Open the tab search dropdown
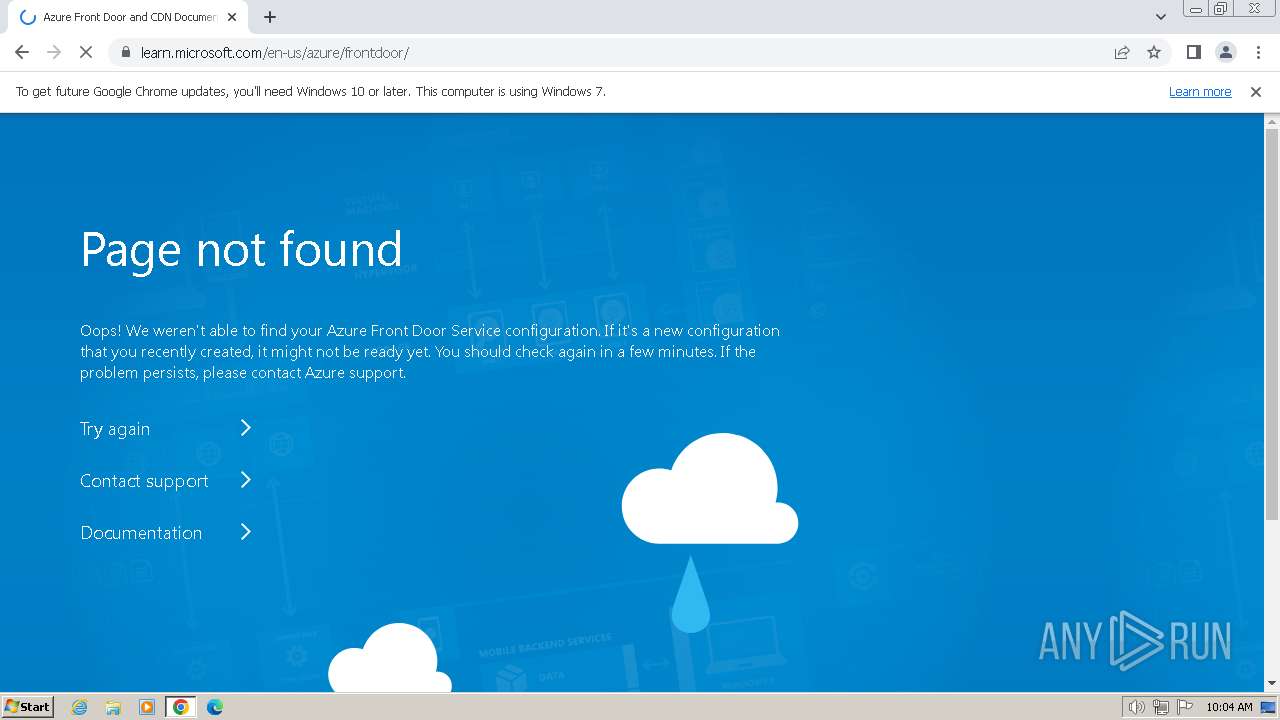 coord(1161,17)
